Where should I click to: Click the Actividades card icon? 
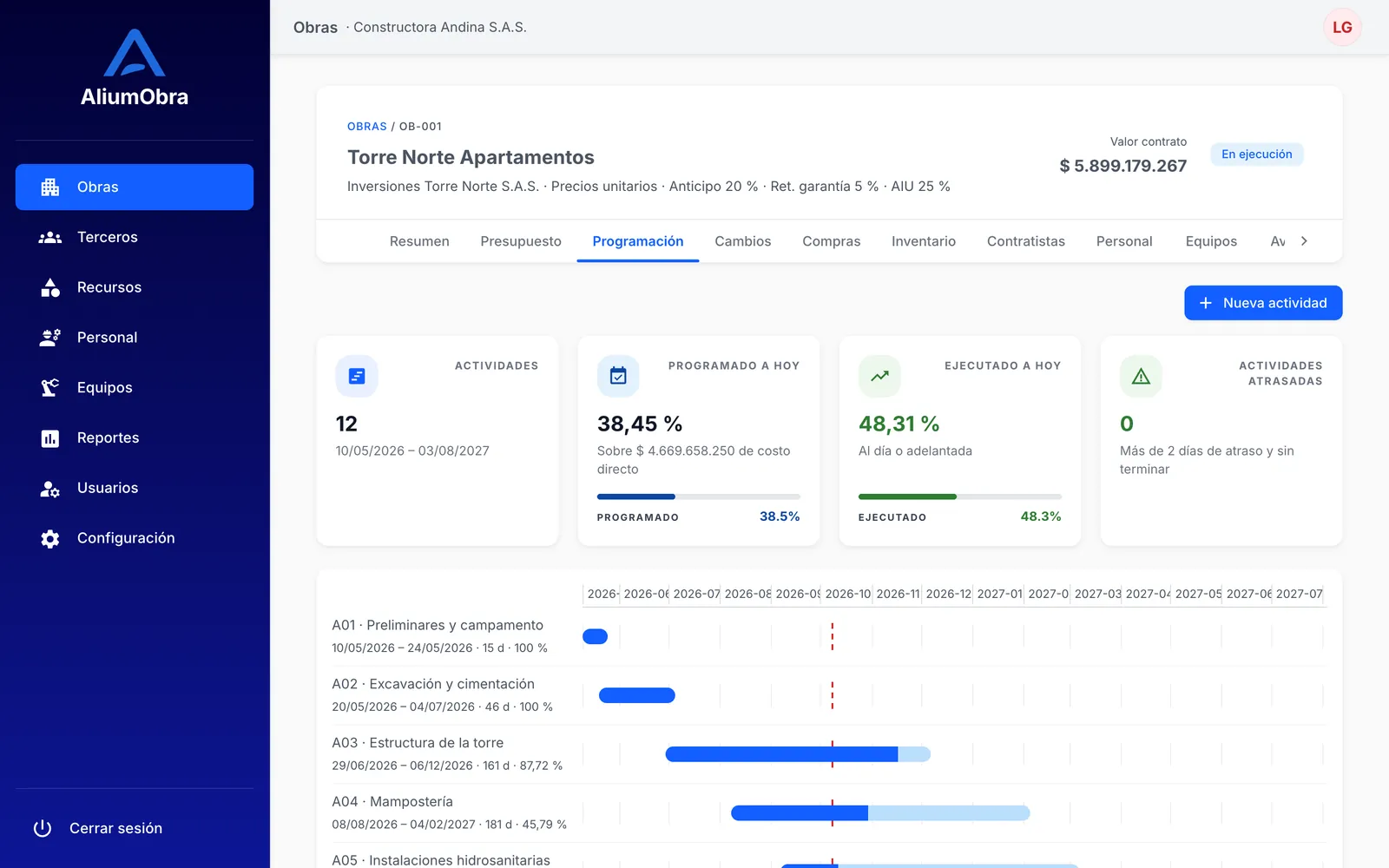[357, 376]
